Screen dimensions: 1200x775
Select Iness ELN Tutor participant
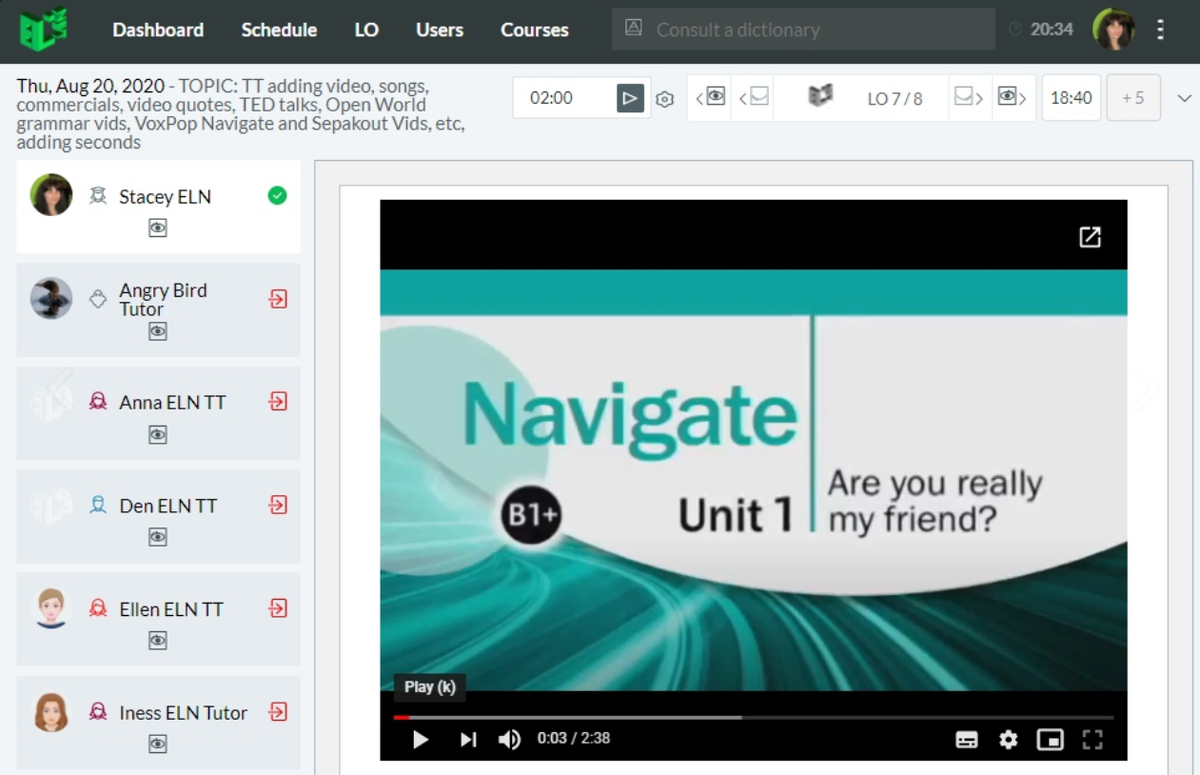[x=158, y=722]
